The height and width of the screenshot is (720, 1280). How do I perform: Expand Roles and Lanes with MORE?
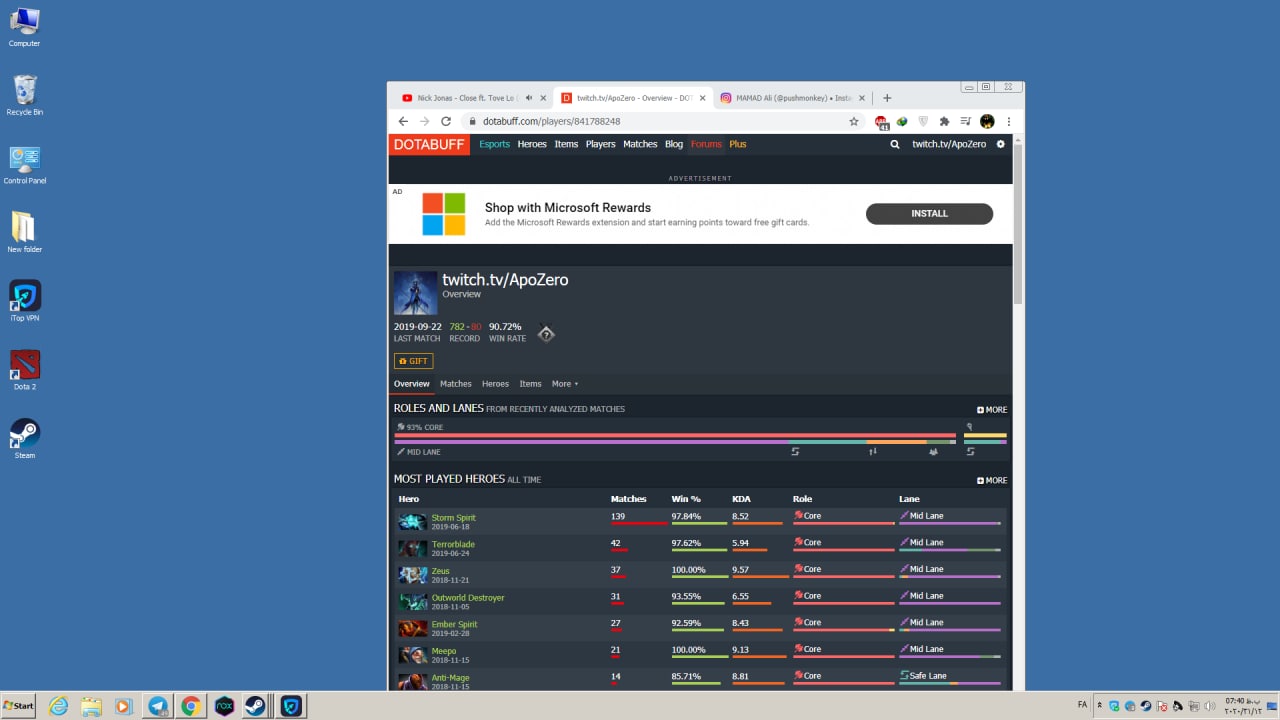992,410
